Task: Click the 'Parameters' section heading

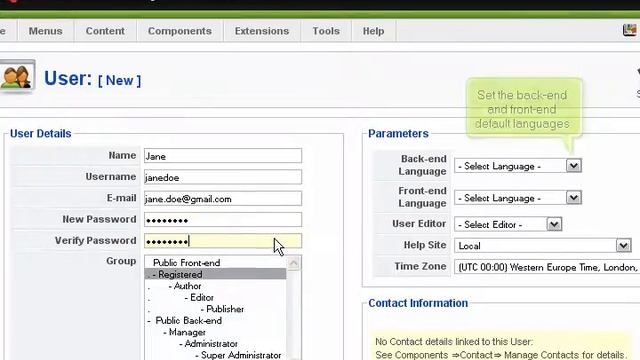Action: point(398,134)
